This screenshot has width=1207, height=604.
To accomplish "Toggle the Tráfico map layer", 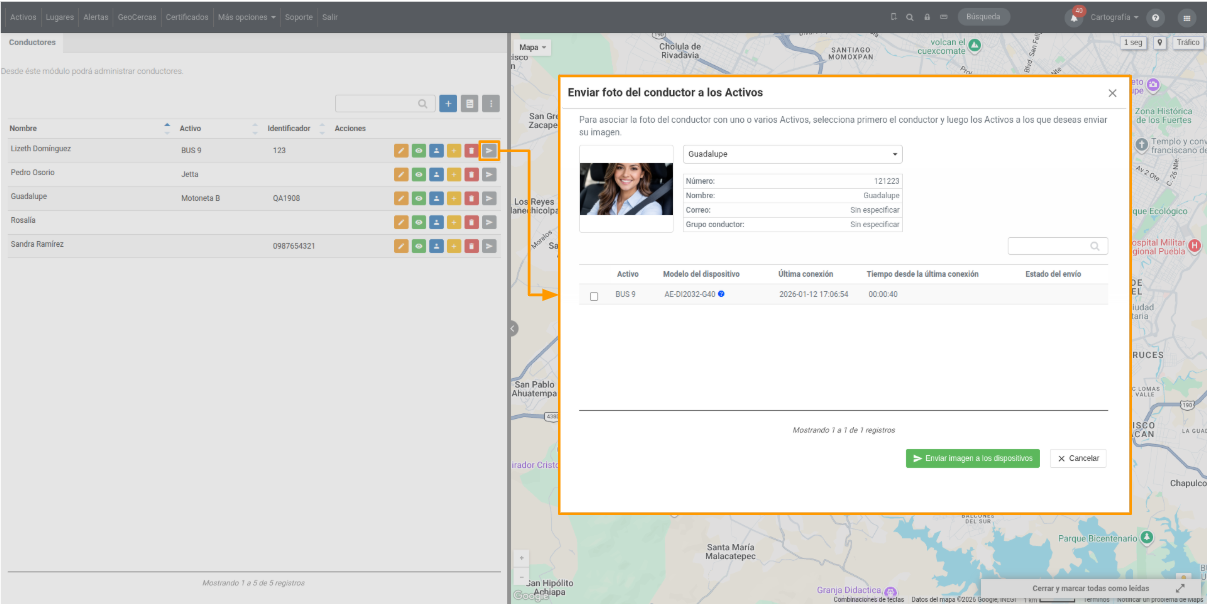I will (x=1187, y=43).
